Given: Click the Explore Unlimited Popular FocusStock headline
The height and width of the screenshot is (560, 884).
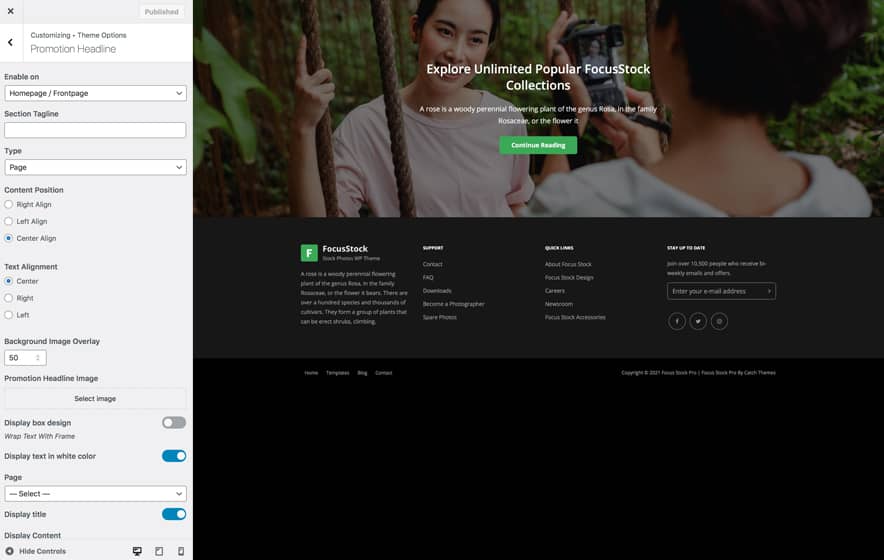Looking at the screenshot, I should pos(538,77).
